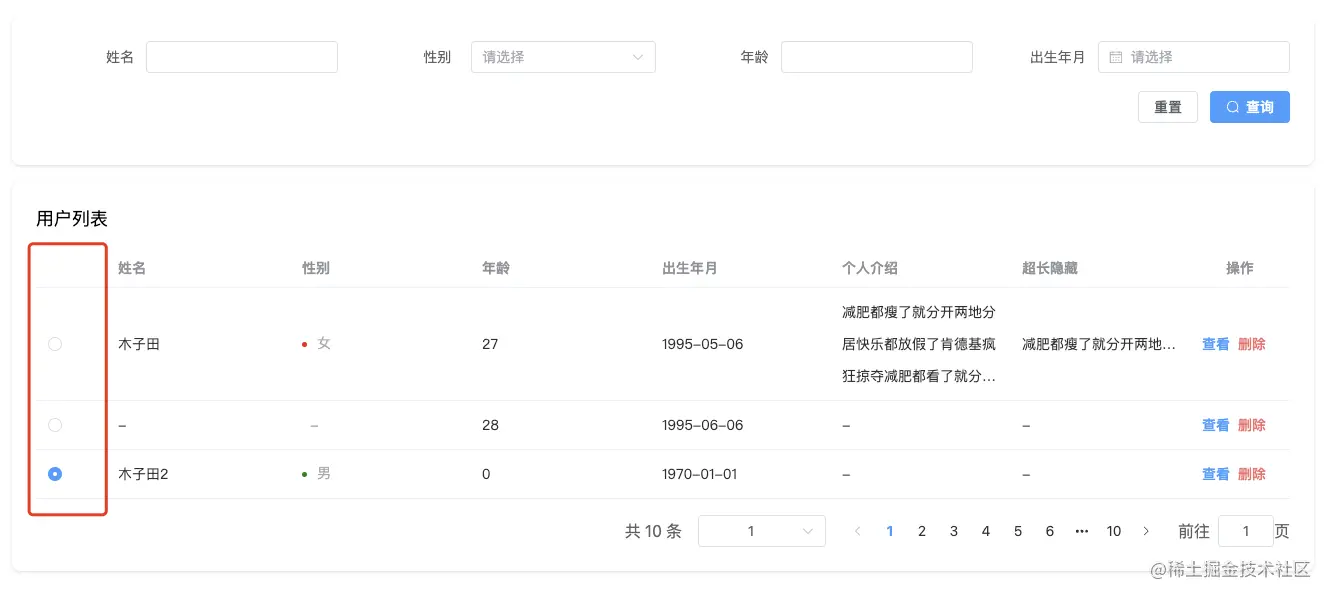
Task: Click the pagination ellipsis to jump pages
Action: click(x=1081, y=531)
